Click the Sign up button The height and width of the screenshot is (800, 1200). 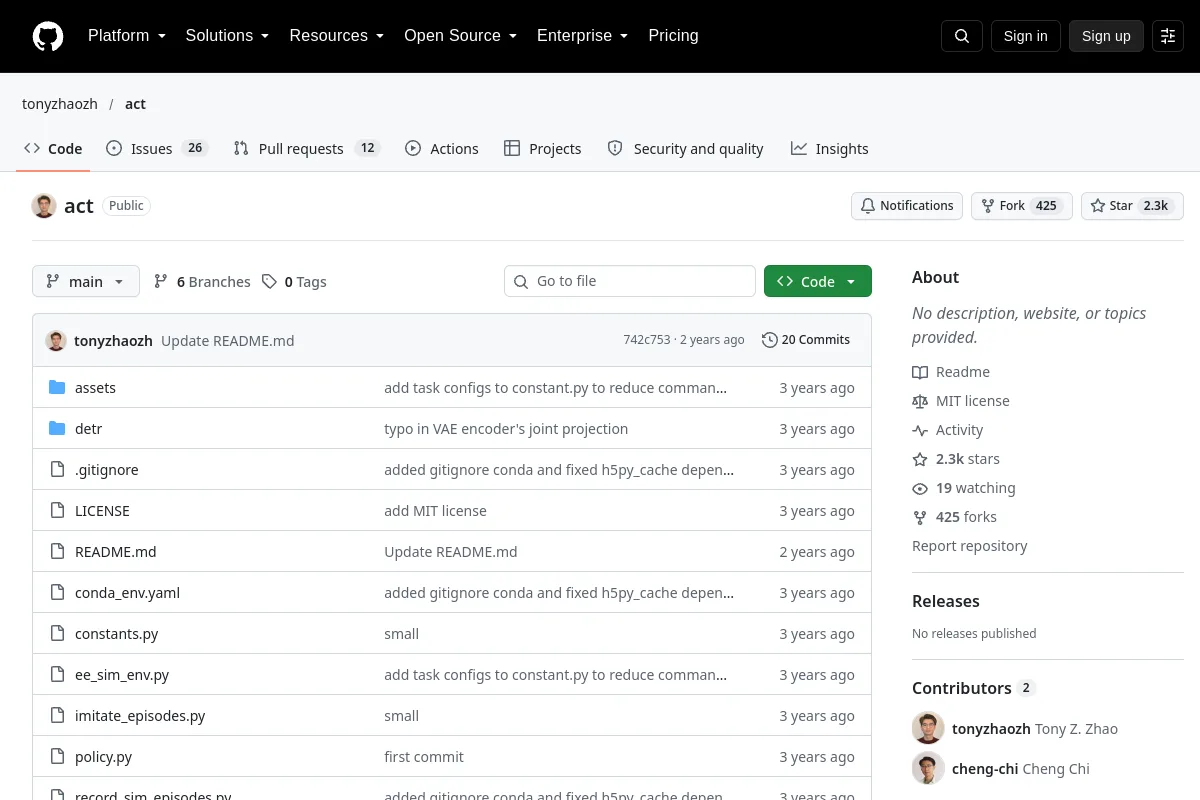click(1106, 36)
